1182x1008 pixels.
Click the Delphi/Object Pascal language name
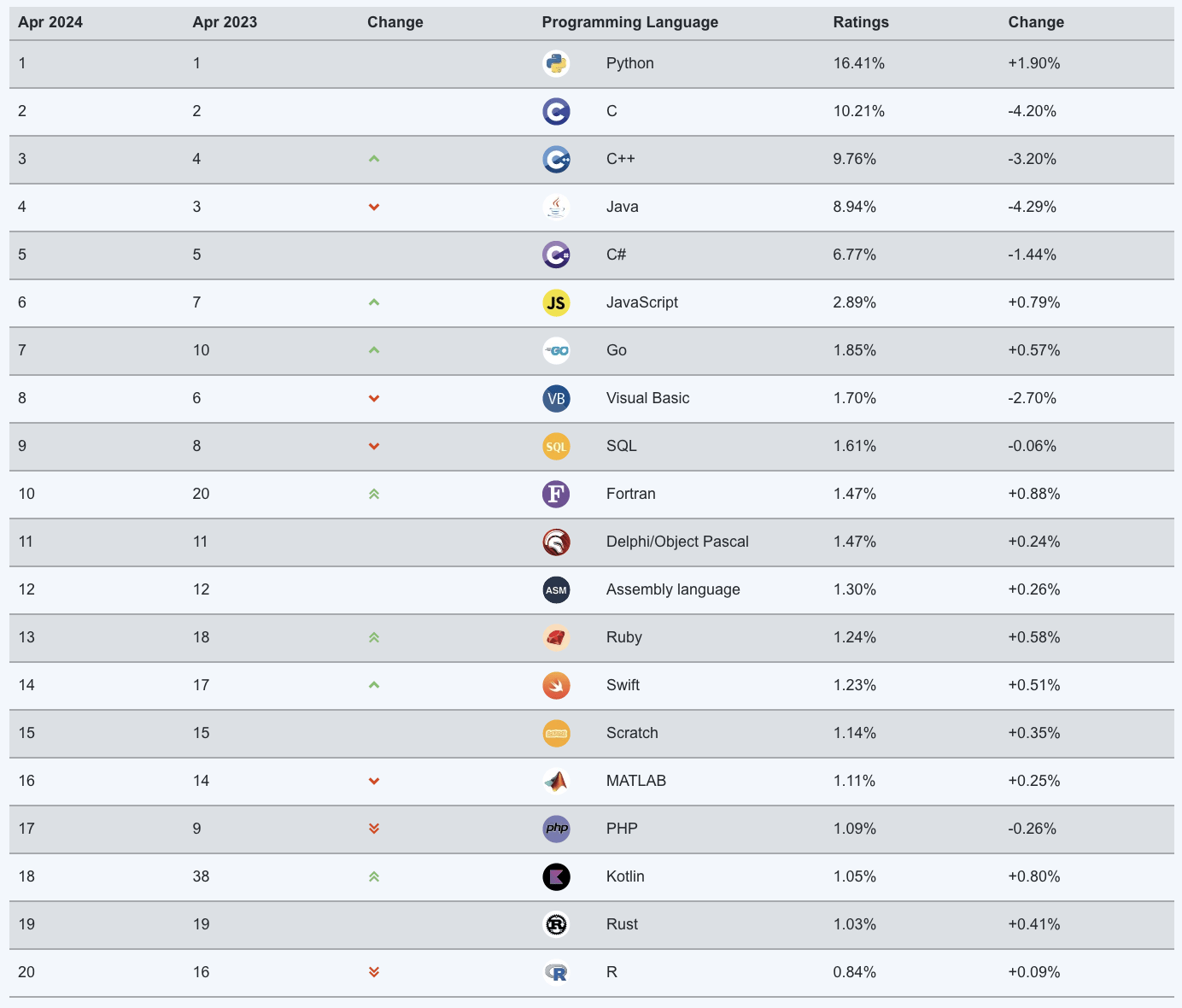[676, 542]
